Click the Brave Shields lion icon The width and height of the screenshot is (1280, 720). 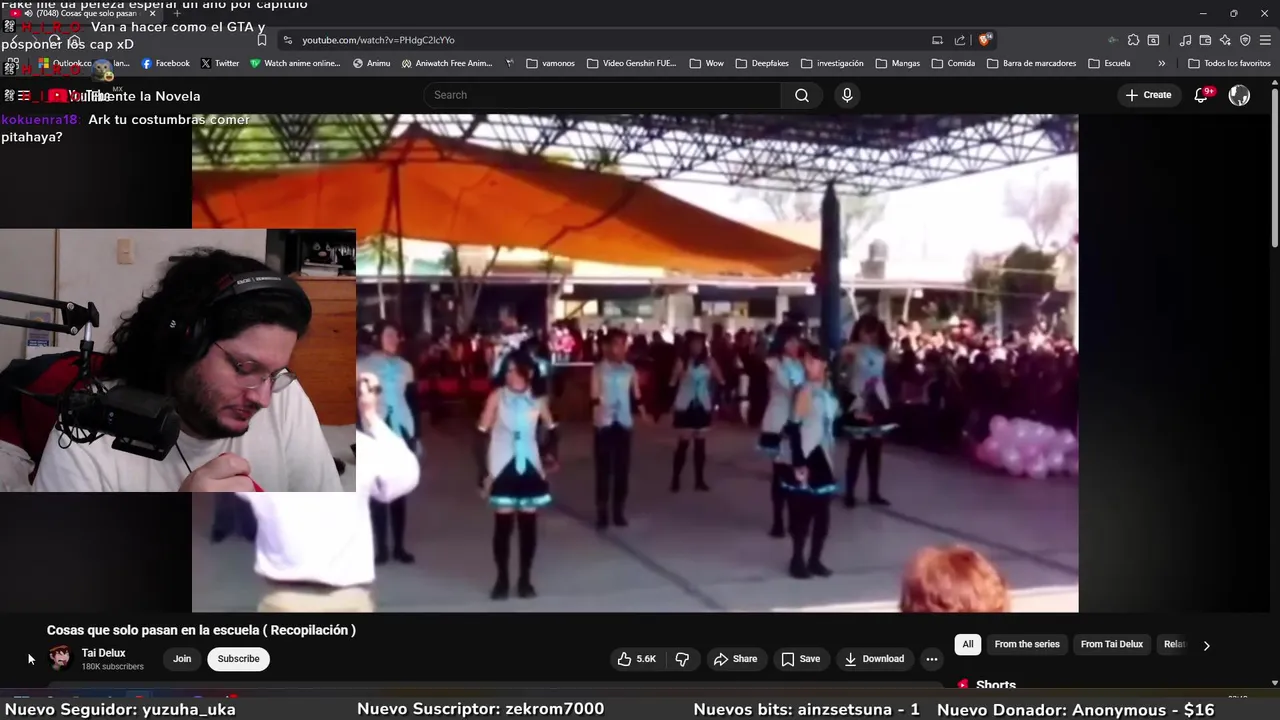[985, 40]
